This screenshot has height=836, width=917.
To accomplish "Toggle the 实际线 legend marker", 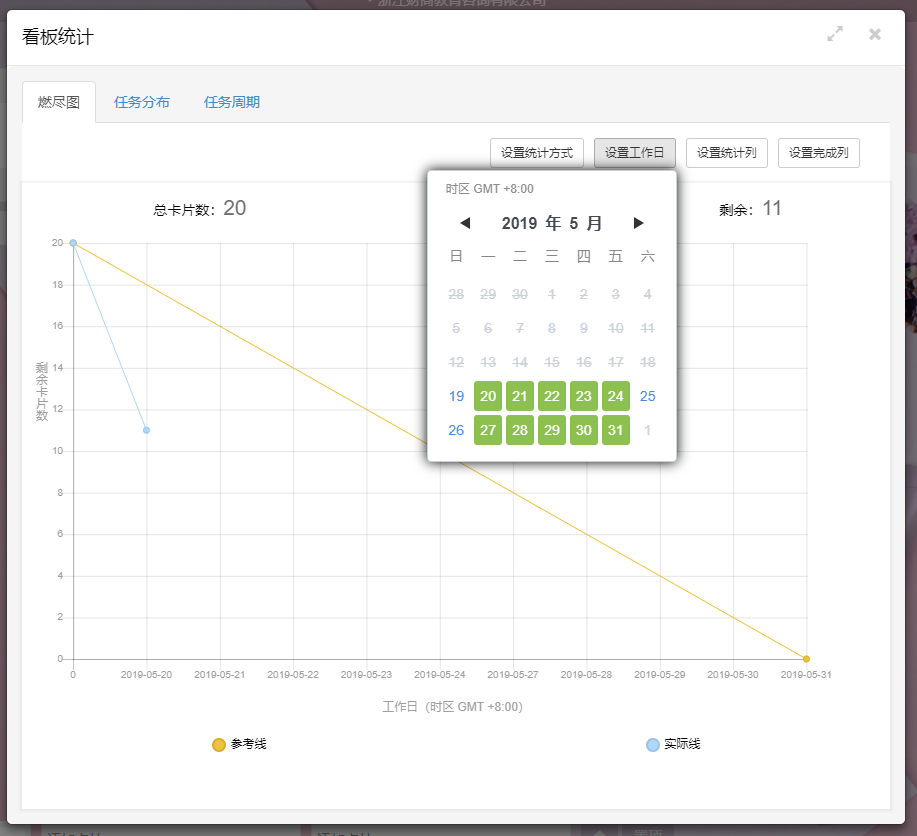I will 653,745.
